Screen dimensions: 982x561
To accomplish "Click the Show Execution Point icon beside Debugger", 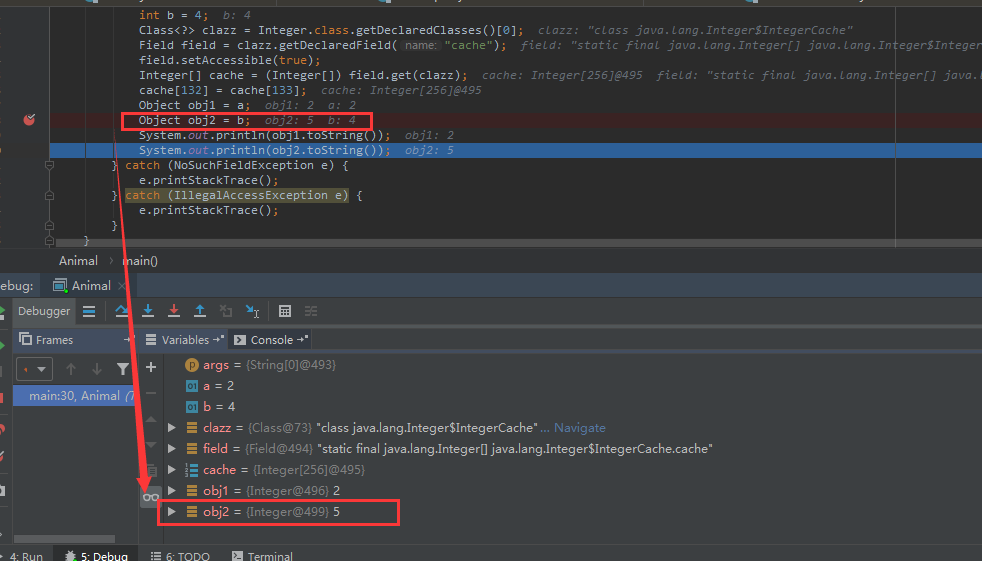I will click(89, 311).
